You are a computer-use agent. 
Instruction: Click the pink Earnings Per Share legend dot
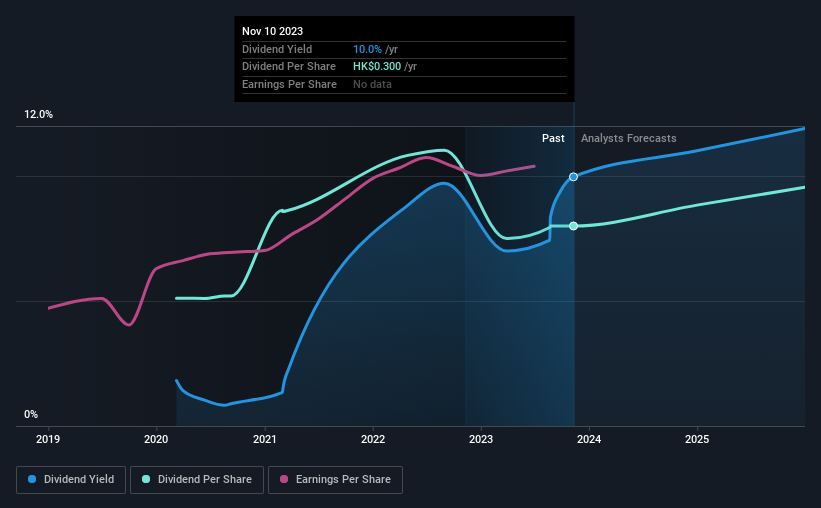coord(284,479)
